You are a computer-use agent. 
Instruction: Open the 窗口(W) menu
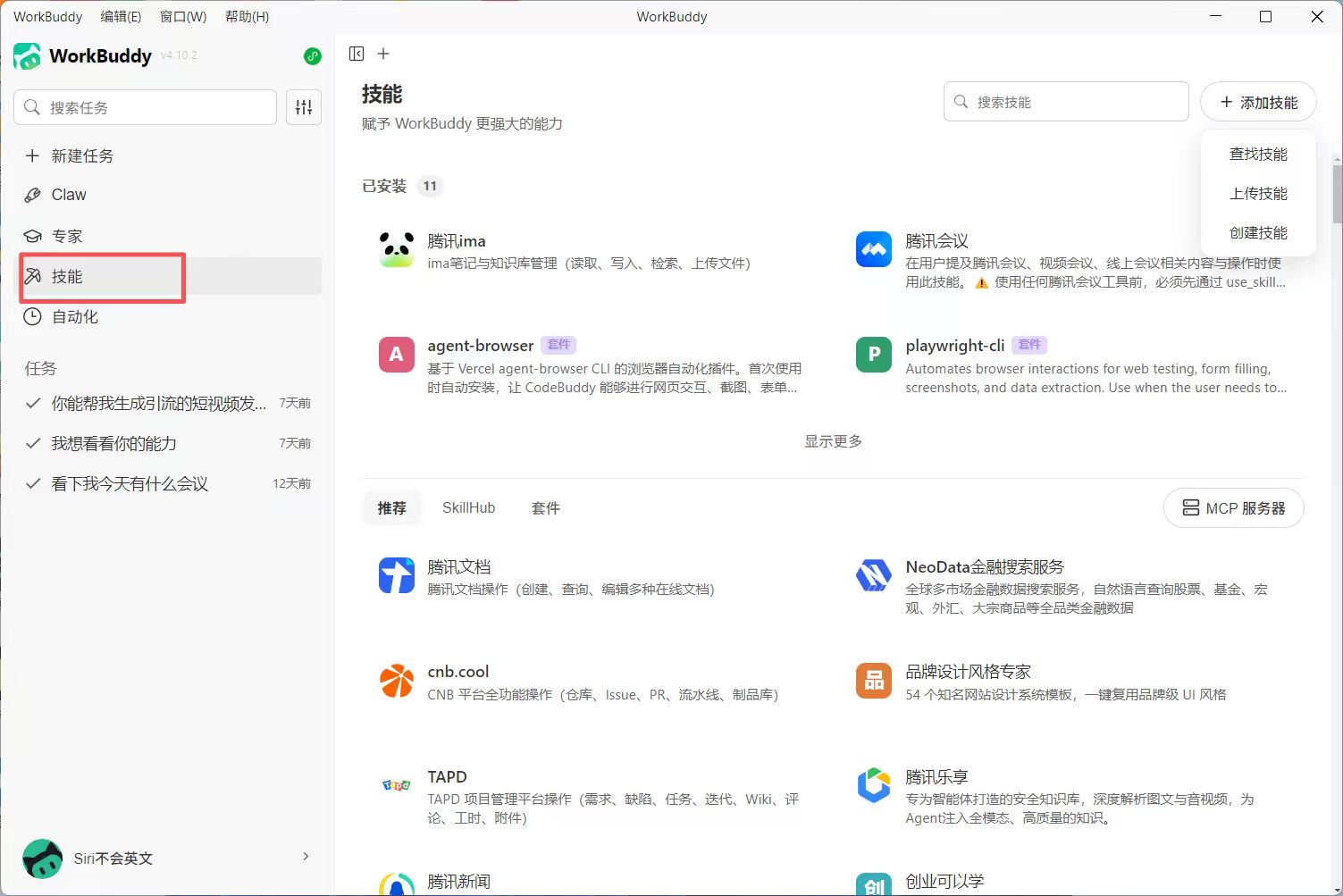tap(183, 16)
